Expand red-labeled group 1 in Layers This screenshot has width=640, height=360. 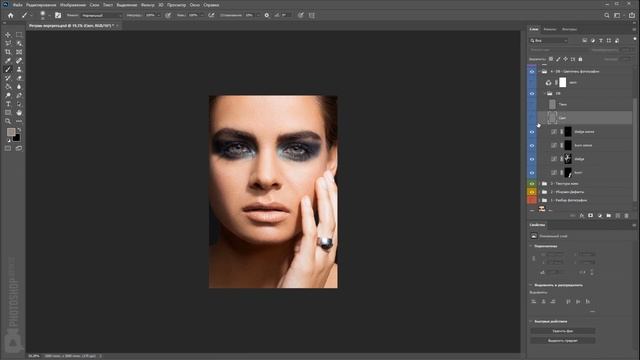540,200
